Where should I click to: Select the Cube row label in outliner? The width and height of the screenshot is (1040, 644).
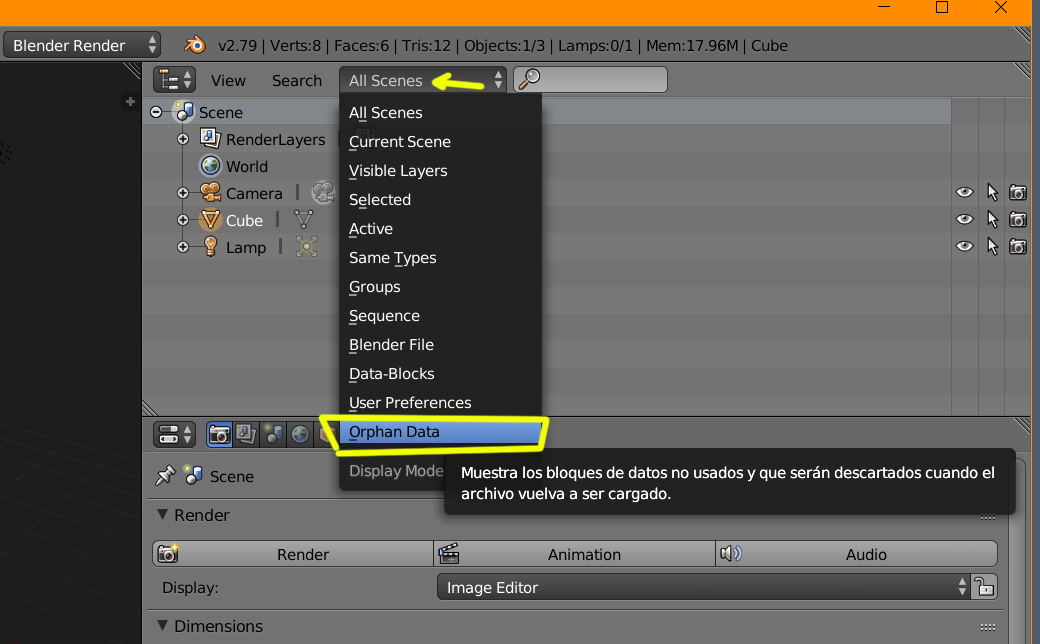click(x=244, y=220)
